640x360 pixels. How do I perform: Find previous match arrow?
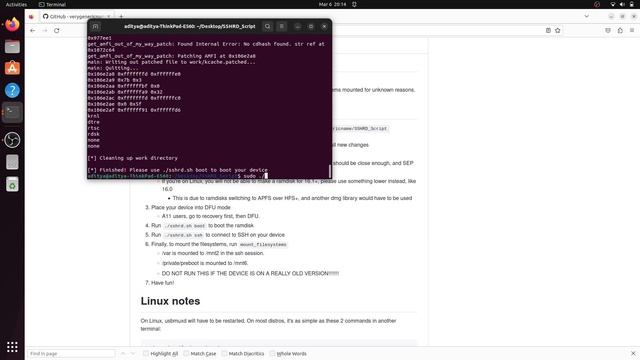[x=123, y=353]
